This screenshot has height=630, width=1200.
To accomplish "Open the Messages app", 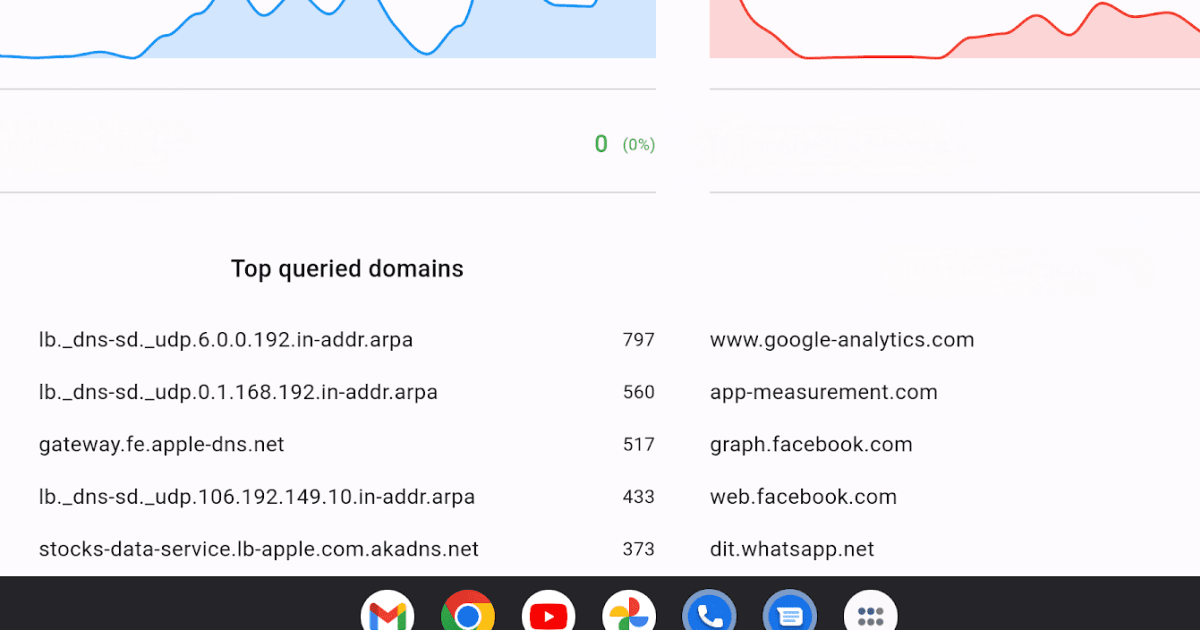I will pos(790,611).
